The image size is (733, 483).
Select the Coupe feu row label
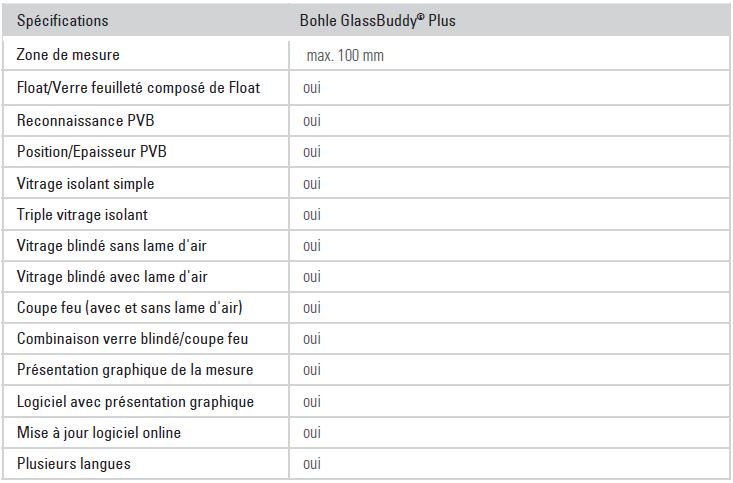(x=129, y=308)
